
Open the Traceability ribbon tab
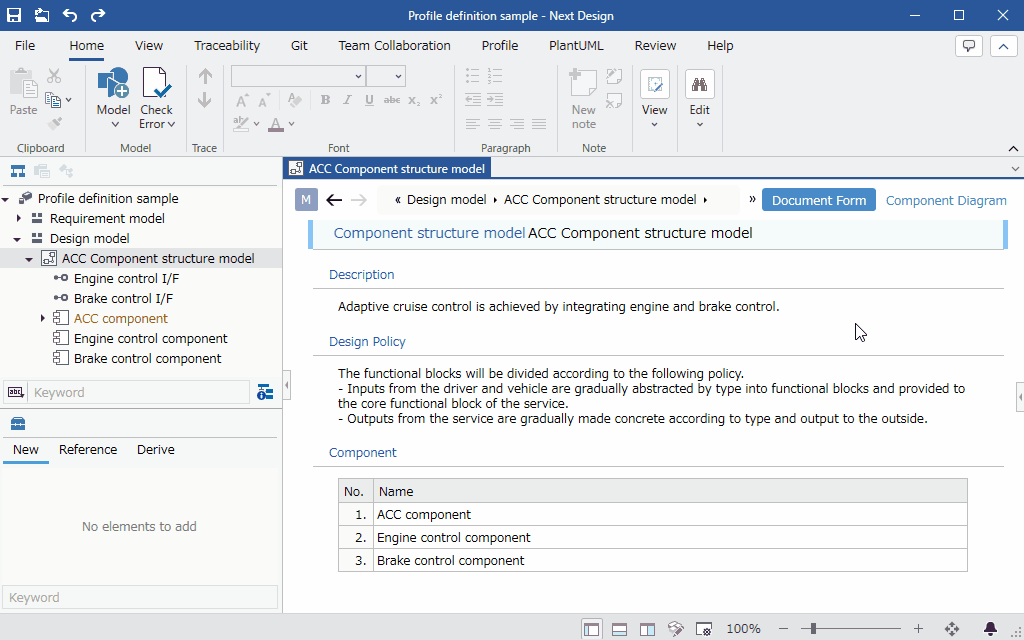click(227, 46)
